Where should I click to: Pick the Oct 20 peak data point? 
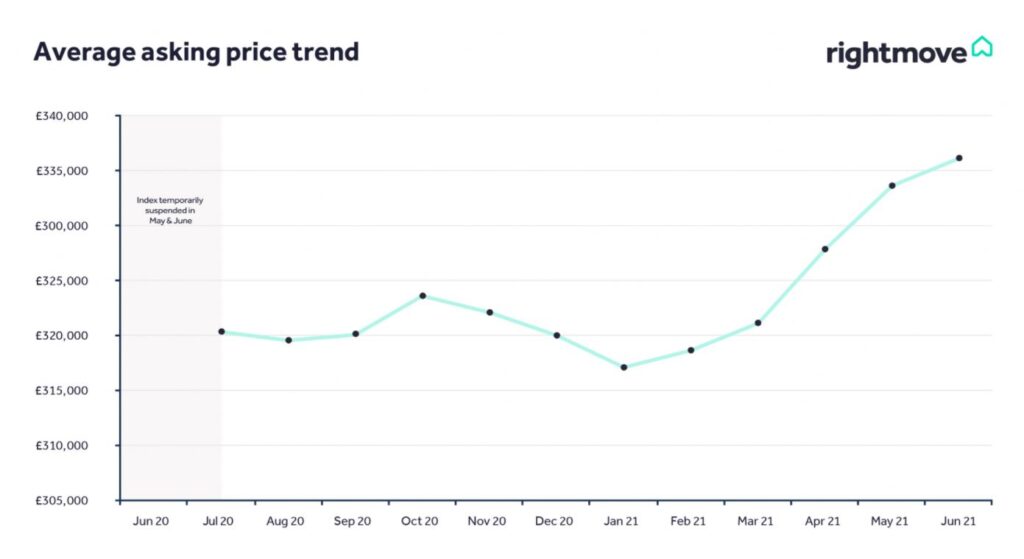pos(423,296)
